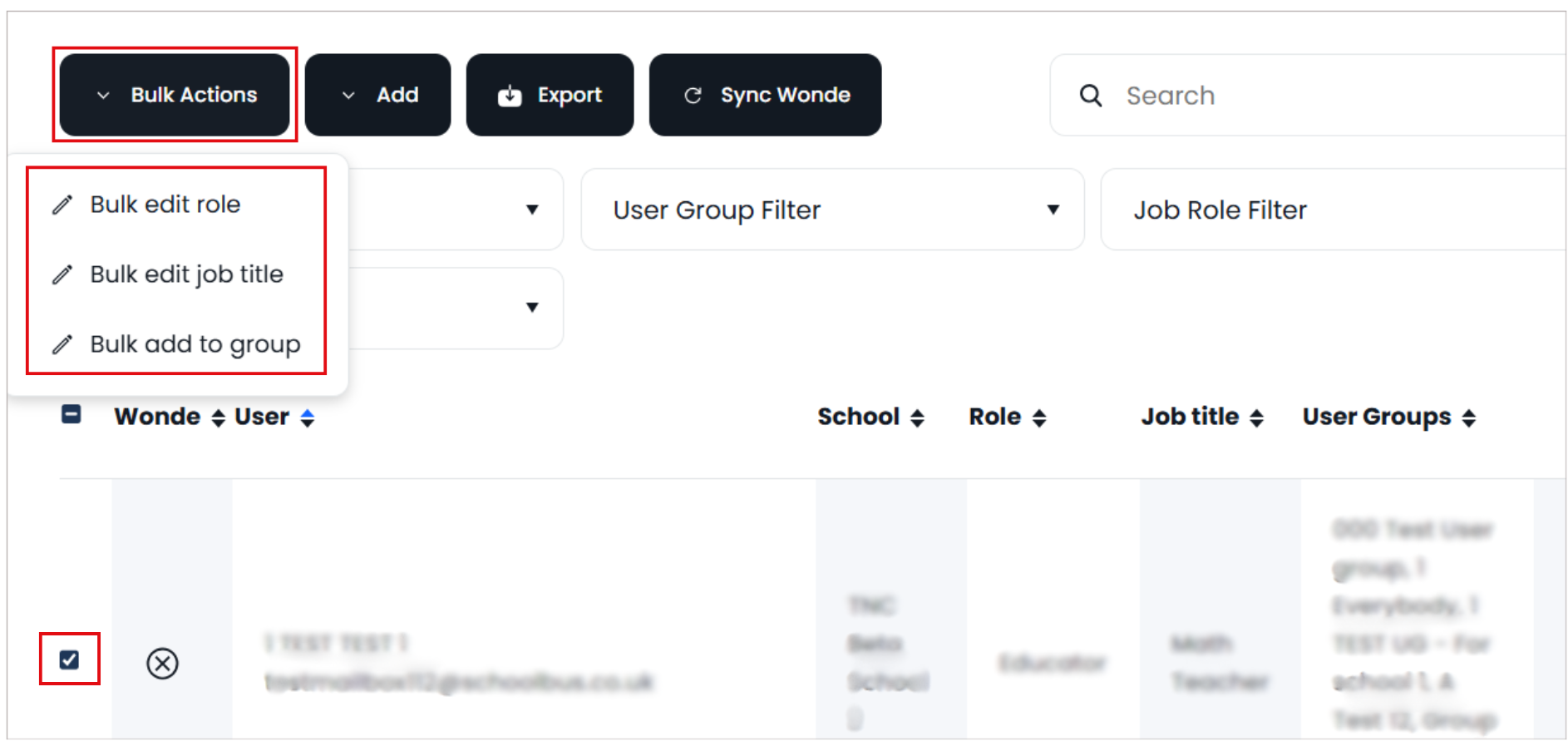Open the User Group Filter dropdown
Image resolution: width=1568 pixels, height=746 pixels.
[832, 210]
